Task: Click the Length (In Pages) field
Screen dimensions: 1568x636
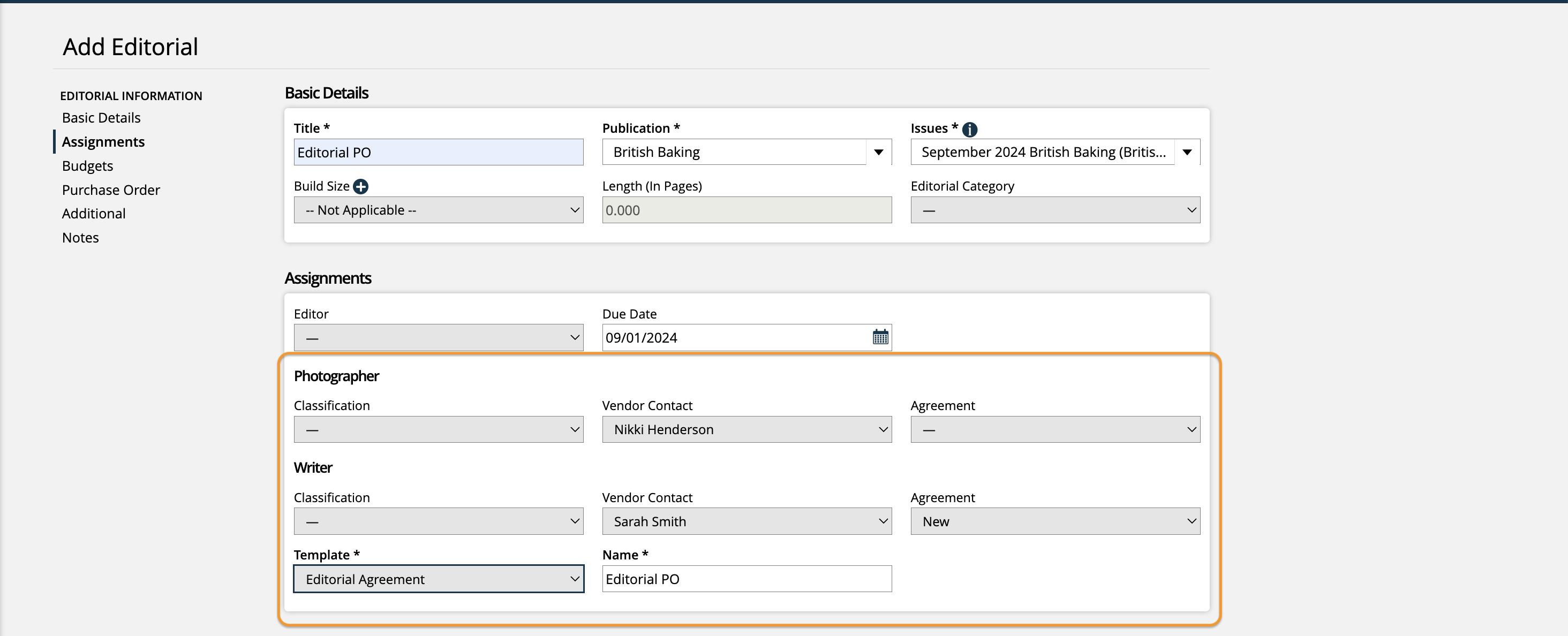Action: click(x=747, y=210)
